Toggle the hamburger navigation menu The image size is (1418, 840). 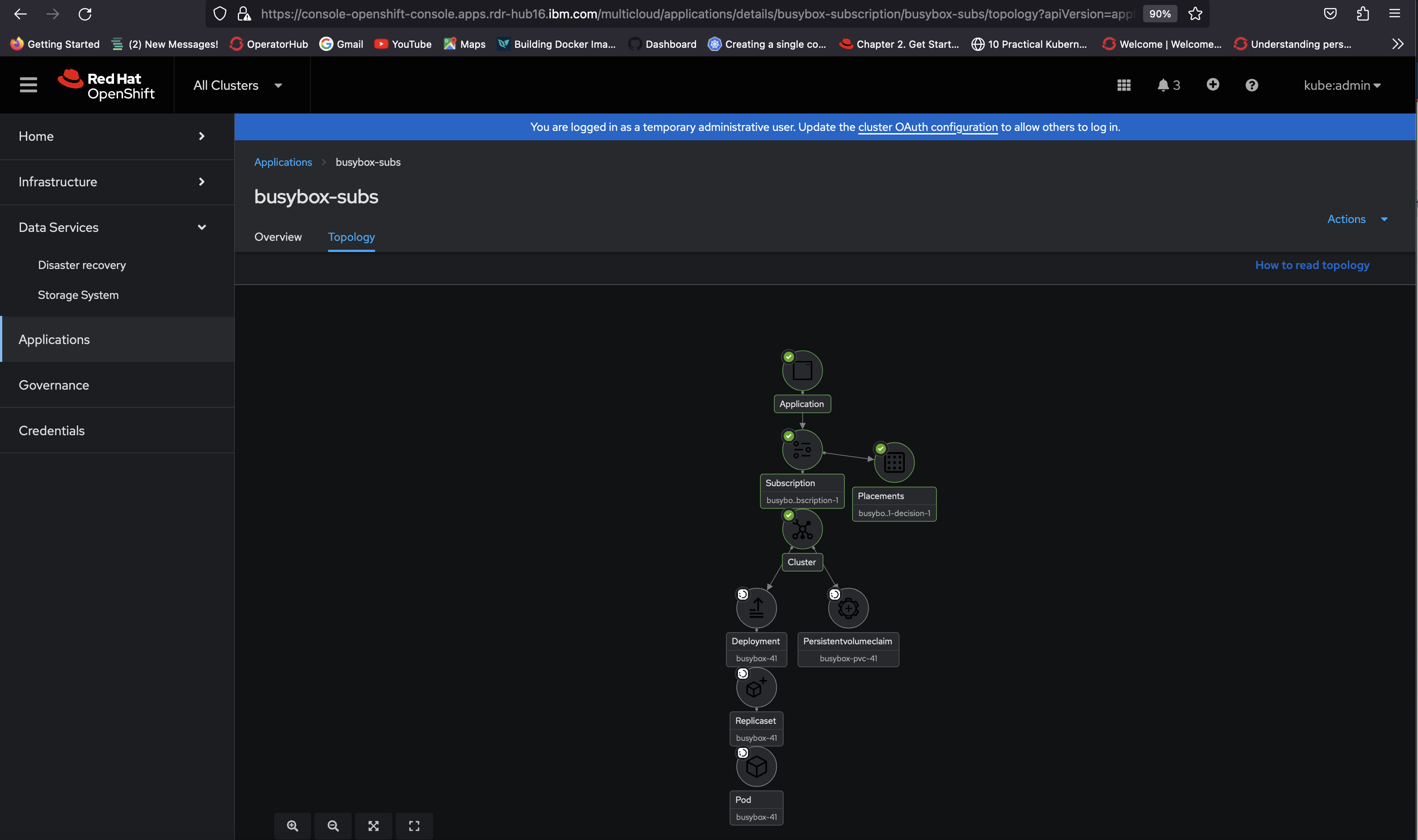coord(28,85)
